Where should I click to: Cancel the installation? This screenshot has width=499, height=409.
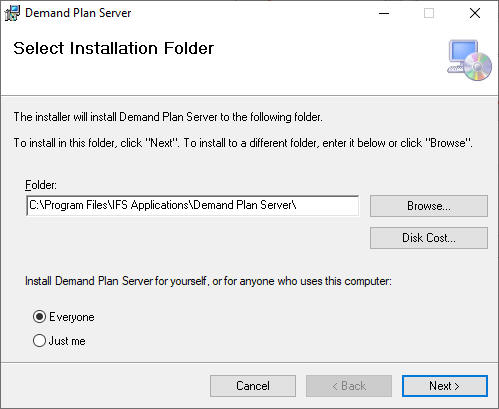253,386
